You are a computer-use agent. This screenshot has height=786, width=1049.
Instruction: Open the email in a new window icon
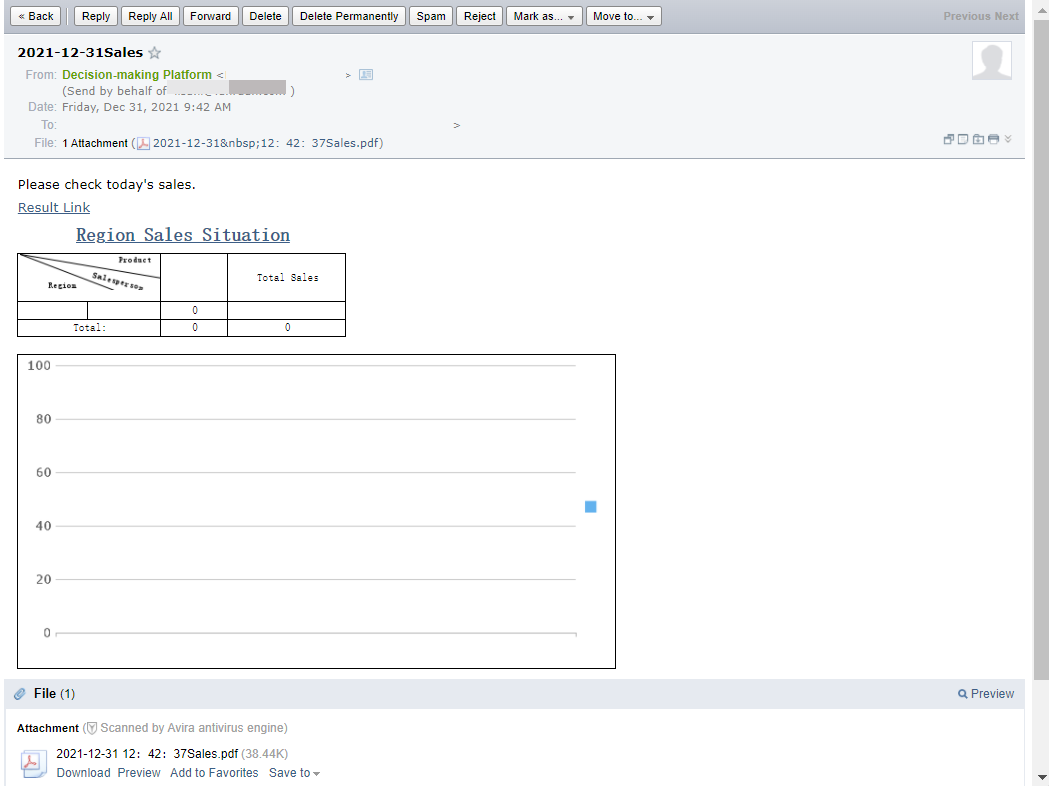click(x=948, y=139)
